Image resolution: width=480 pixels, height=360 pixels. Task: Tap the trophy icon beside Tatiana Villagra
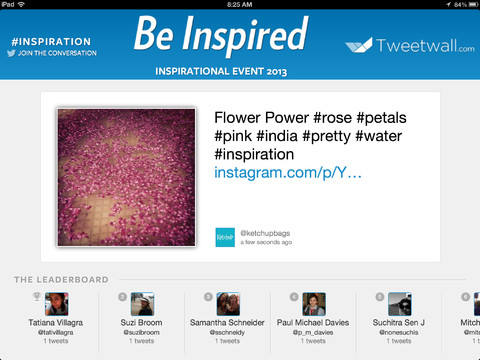coord(37,296)
